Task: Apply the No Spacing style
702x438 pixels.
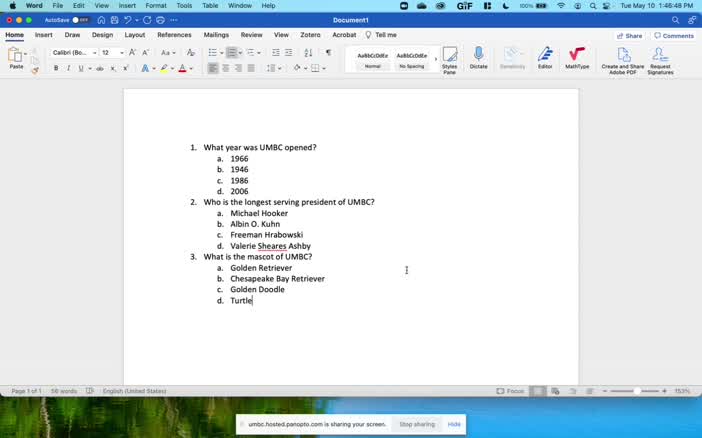Action: (x=411, y=60)
